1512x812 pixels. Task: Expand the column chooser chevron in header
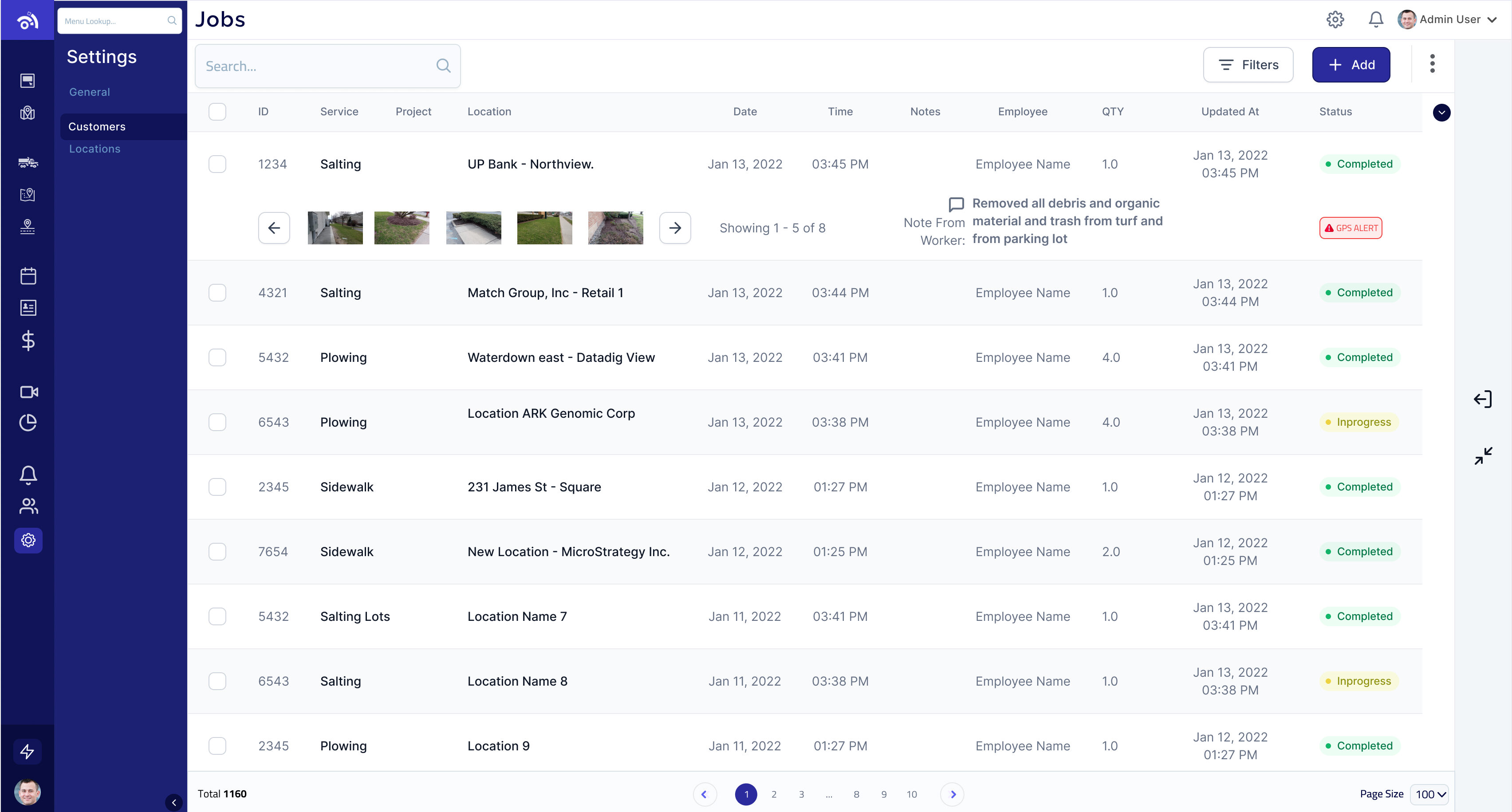(1441, 112)
